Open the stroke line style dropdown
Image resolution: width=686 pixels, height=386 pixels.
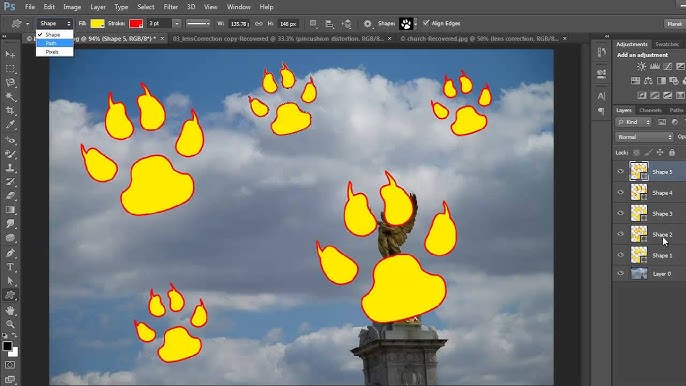pos(198,24)
